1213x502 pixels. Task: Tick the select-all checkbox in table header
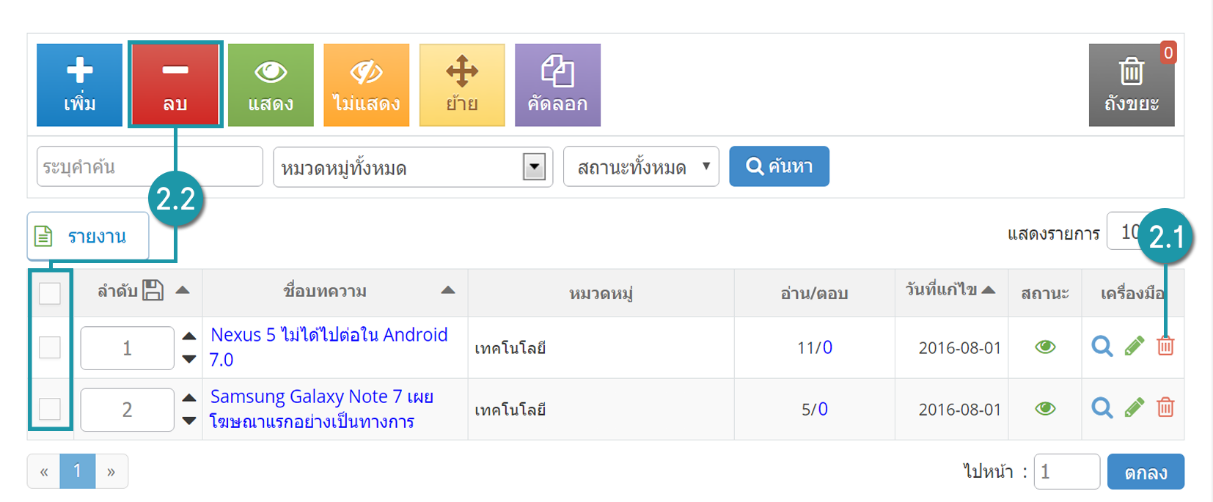[x=50, y=293]
